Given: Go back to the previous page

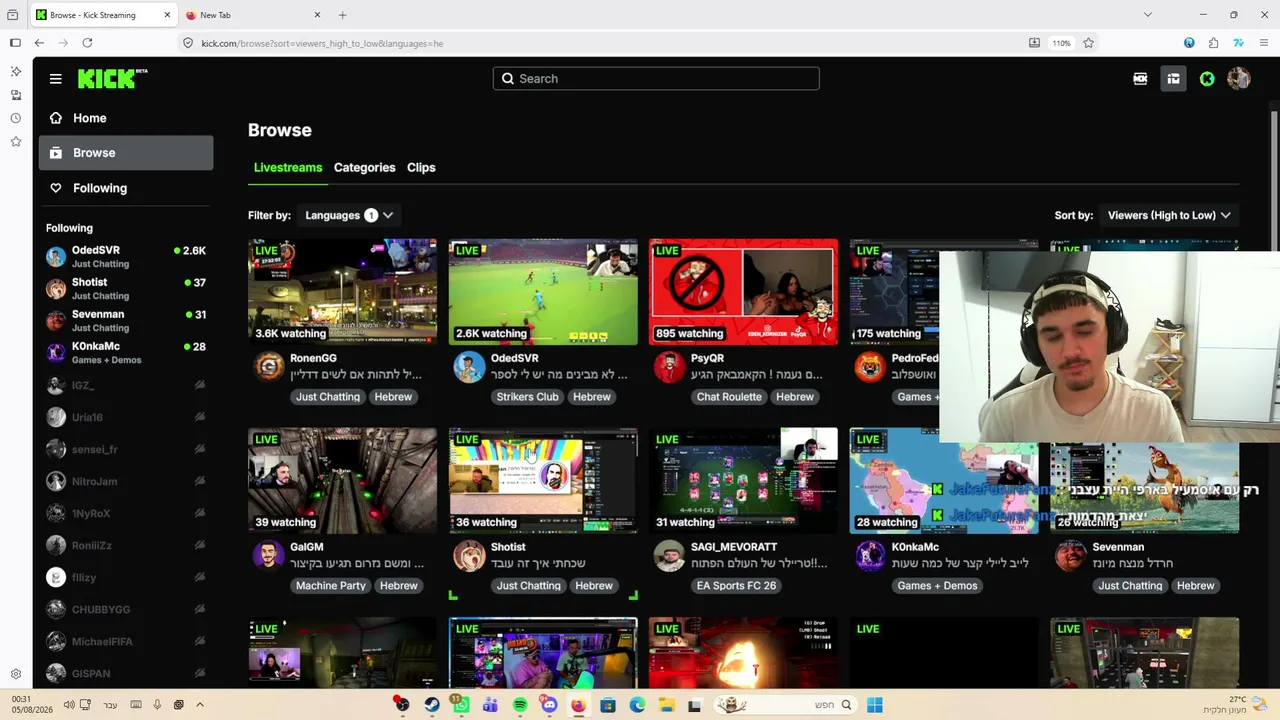Looking at the screenshot, I should click(39, 43).
